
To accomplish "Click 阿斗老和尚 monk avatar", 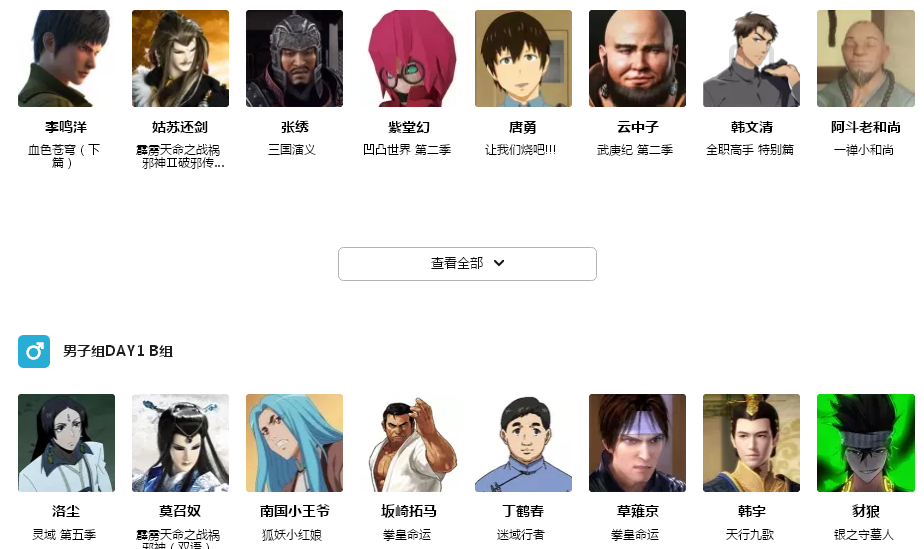I will pyautogui.click(x=866, y=58).
